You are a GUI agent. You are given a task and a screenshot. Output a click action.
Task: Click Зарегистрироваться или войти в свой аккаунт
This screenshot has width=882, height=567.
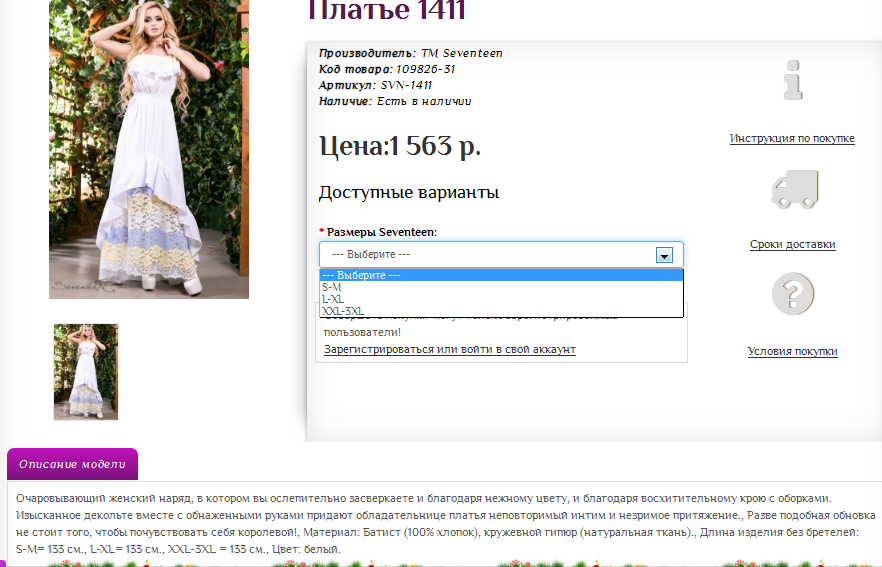pos(449,349)
